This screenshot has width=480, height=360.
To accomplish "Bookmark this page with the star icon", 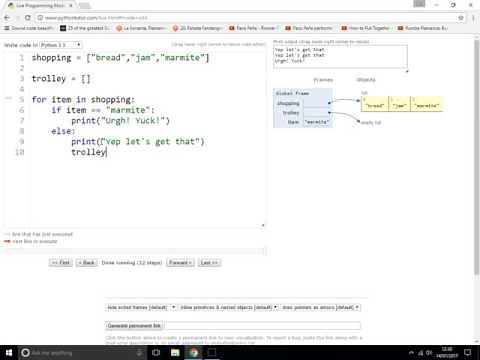I will tap(461, 18).
